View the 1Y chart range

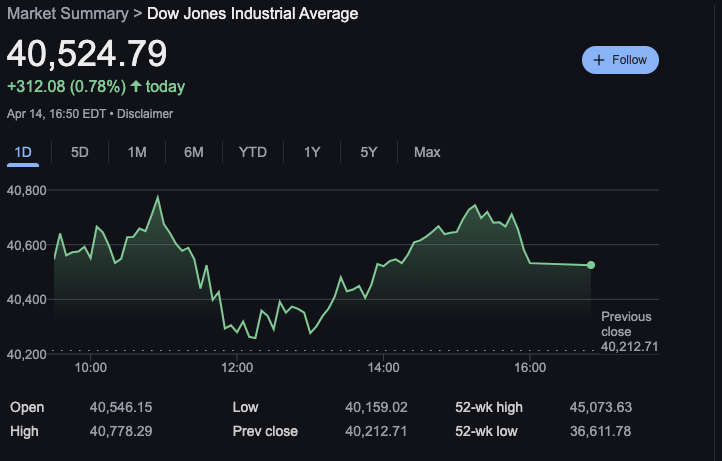tap(312, 152)
